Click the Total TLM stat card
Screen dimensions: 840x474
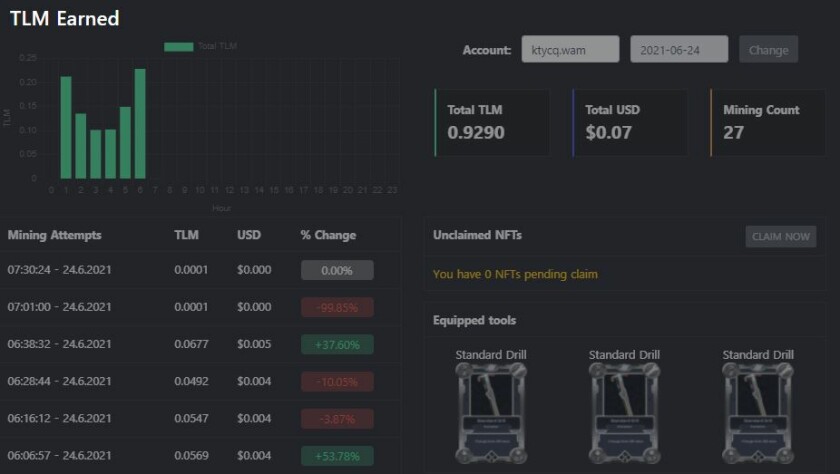(x=492, y=122)
